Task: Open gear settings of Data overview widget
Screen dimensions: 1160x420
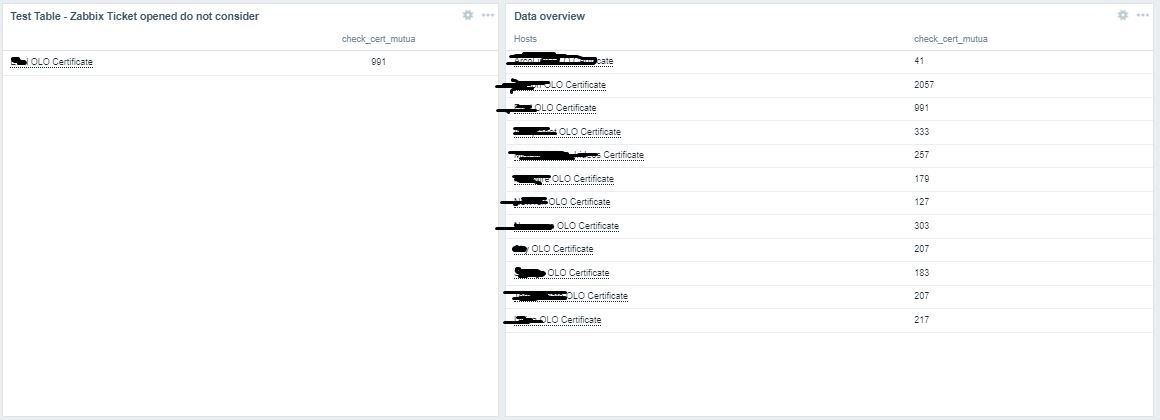Action: (1122, 15)
